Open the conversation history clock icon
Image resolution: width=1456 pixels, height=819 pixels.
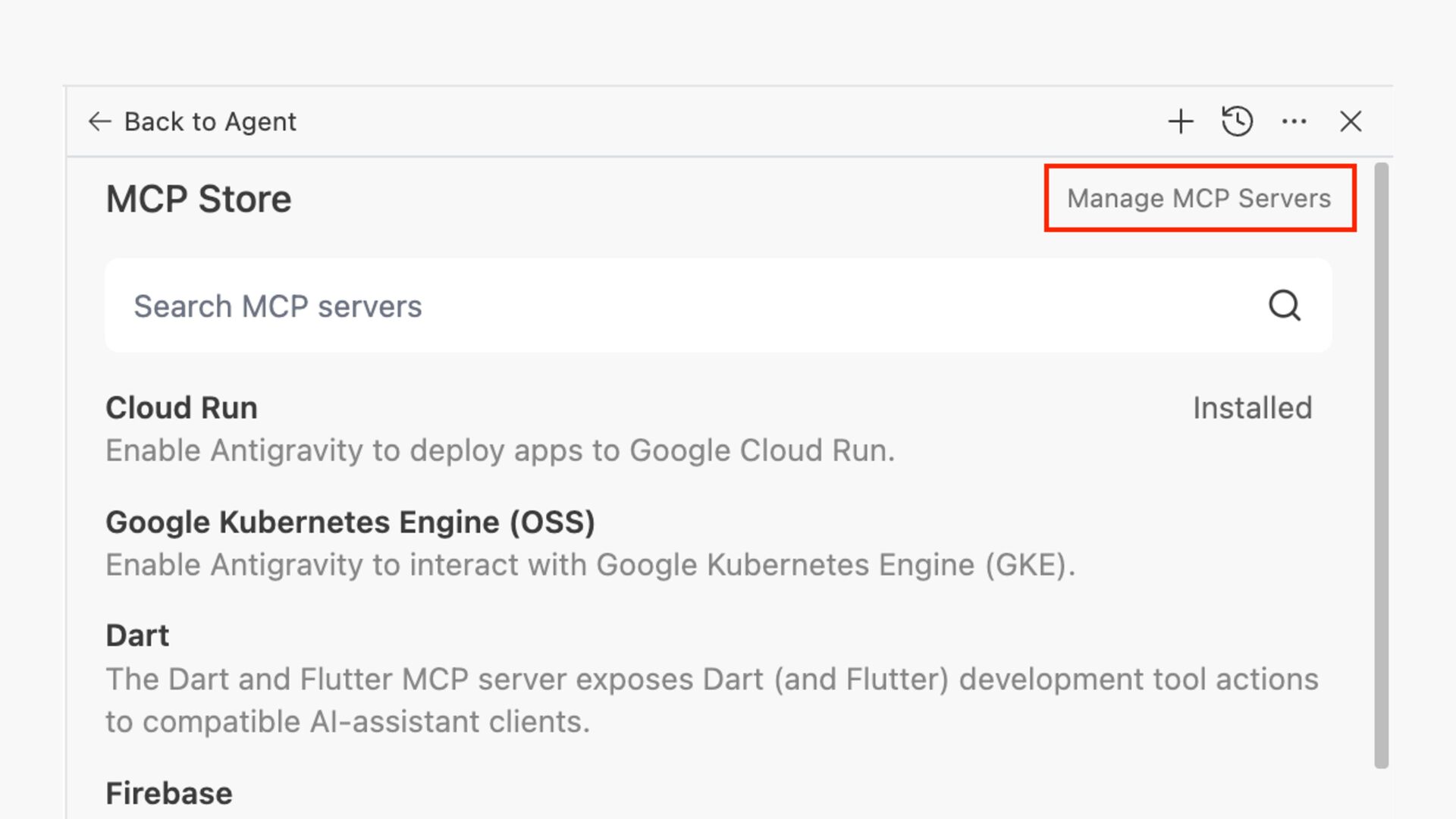pyautogui.click(x=1237, y=121)
